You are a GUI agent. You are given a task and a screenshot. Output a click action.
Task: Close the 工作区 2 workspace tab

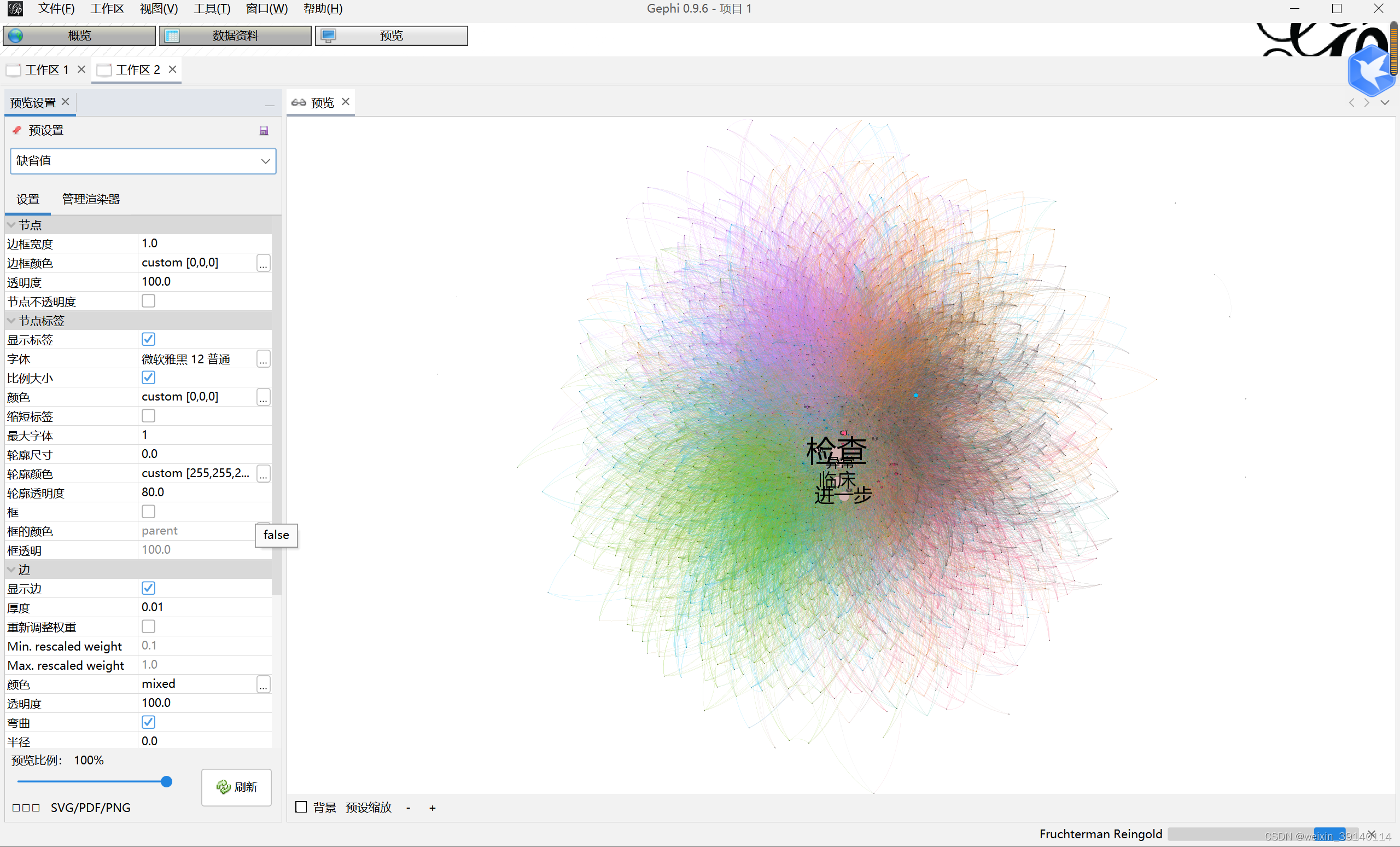tap(173, 69)
